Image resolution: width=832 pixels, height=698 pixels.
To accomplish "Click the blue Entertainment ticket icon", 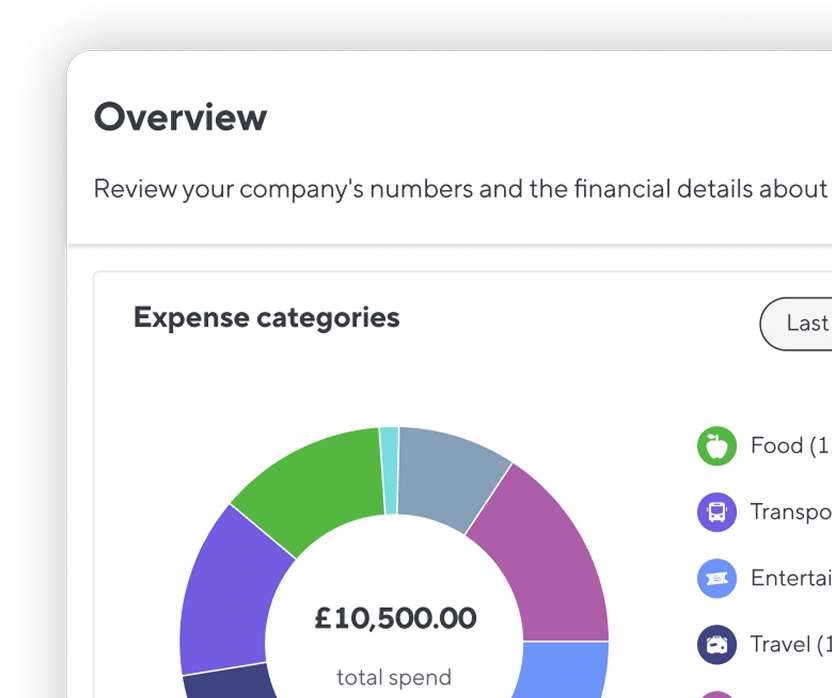I will (716, 579).
